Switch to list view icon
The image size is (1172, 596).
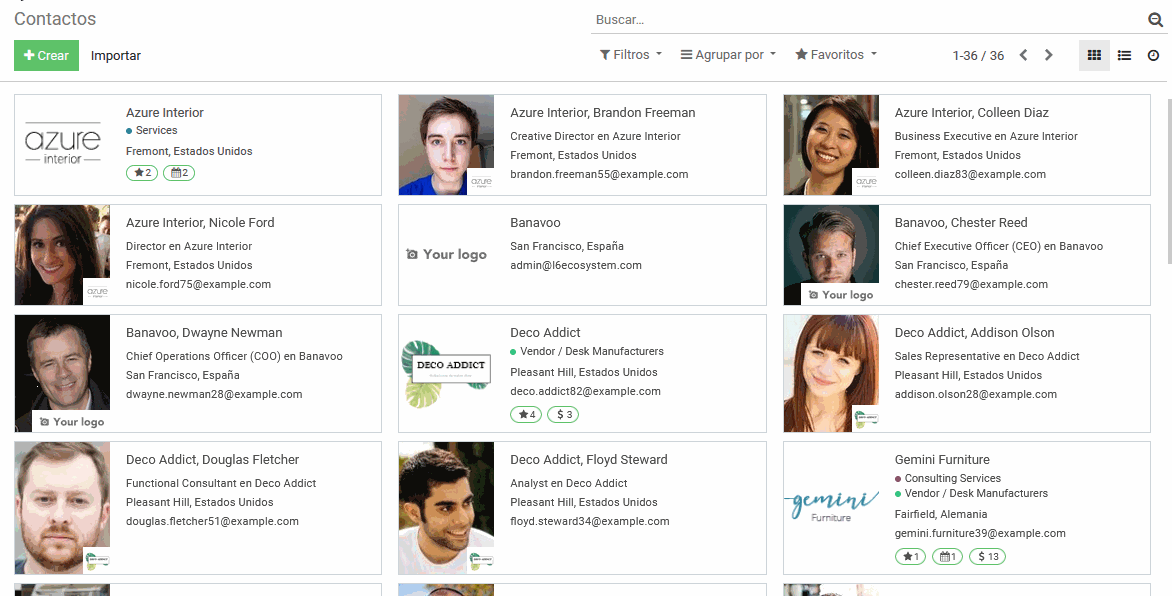click(1124, 55)
